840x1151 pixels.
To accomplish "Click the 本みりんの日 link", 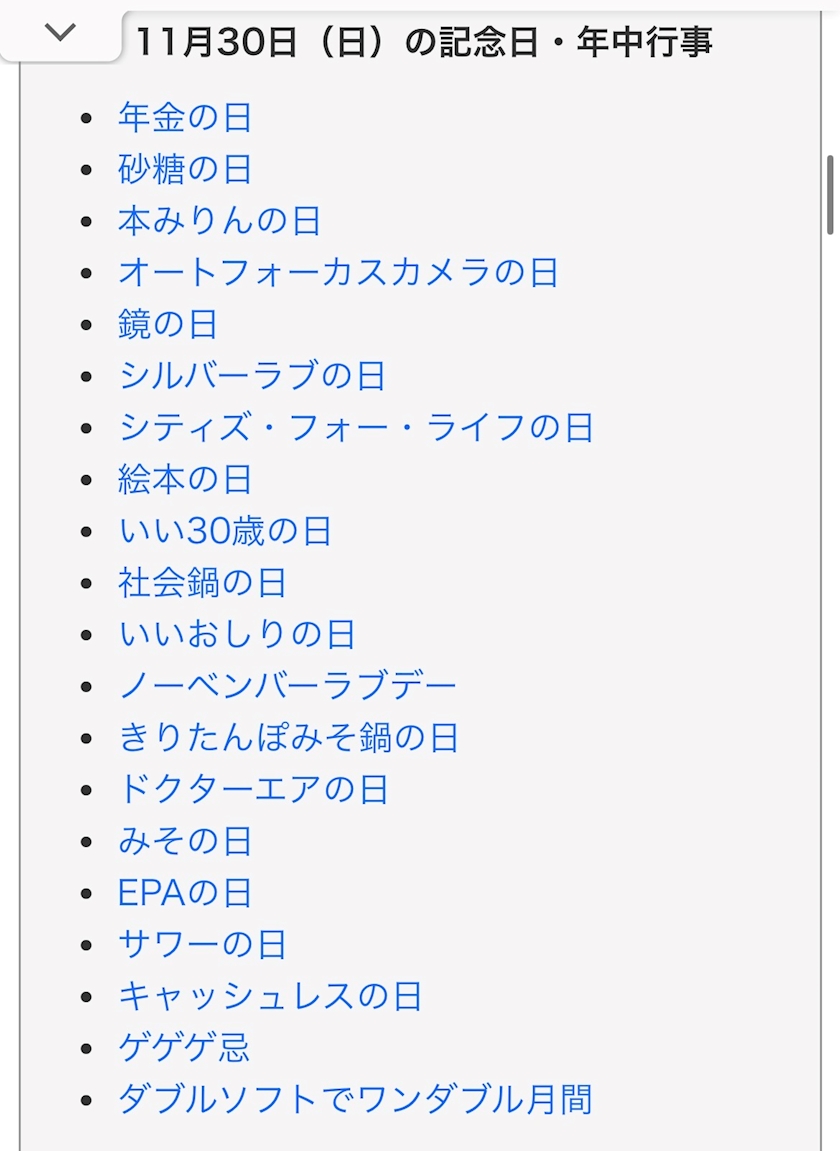I will tap(219, 221).
